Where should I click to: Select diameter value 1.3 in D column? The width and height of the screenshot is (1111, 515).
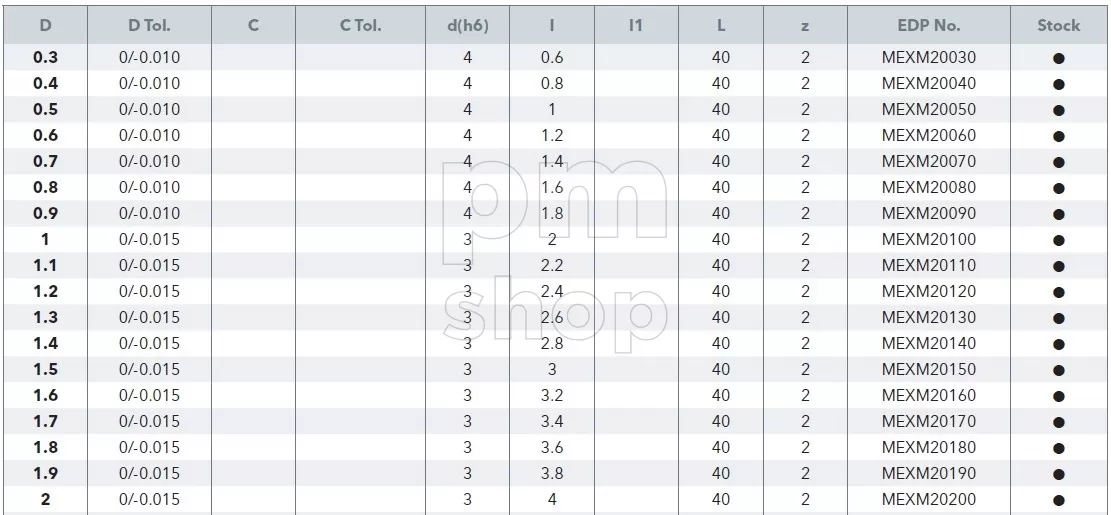click(45, 317)
